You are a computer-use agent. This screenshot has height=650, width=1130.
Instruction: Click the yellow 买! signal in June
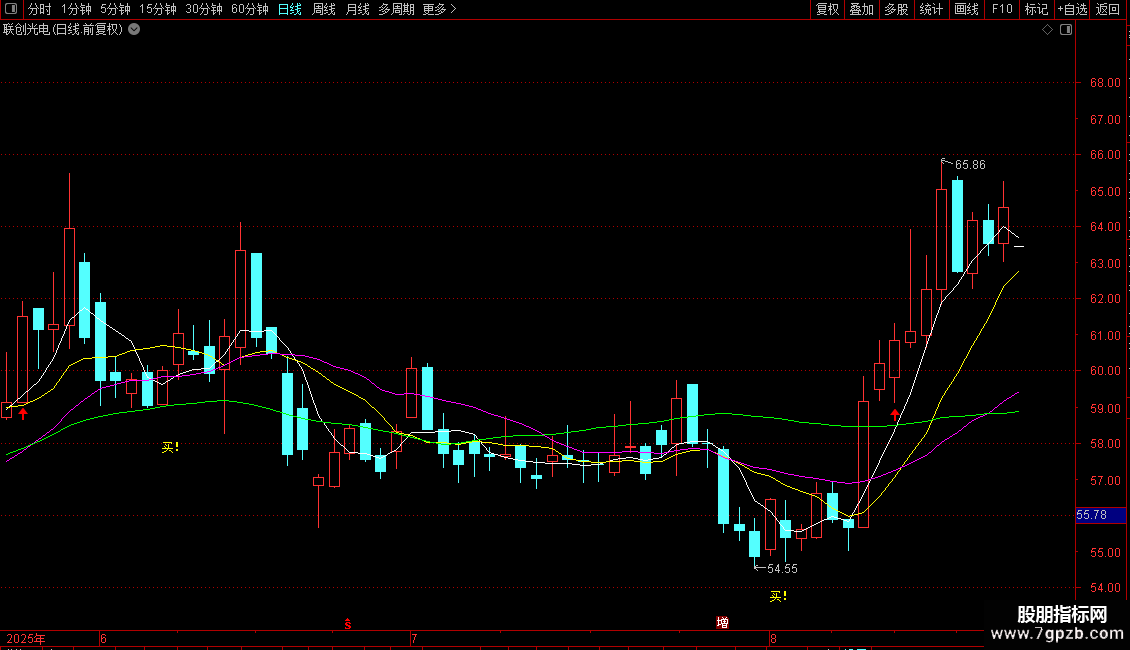tap(170, 448)
